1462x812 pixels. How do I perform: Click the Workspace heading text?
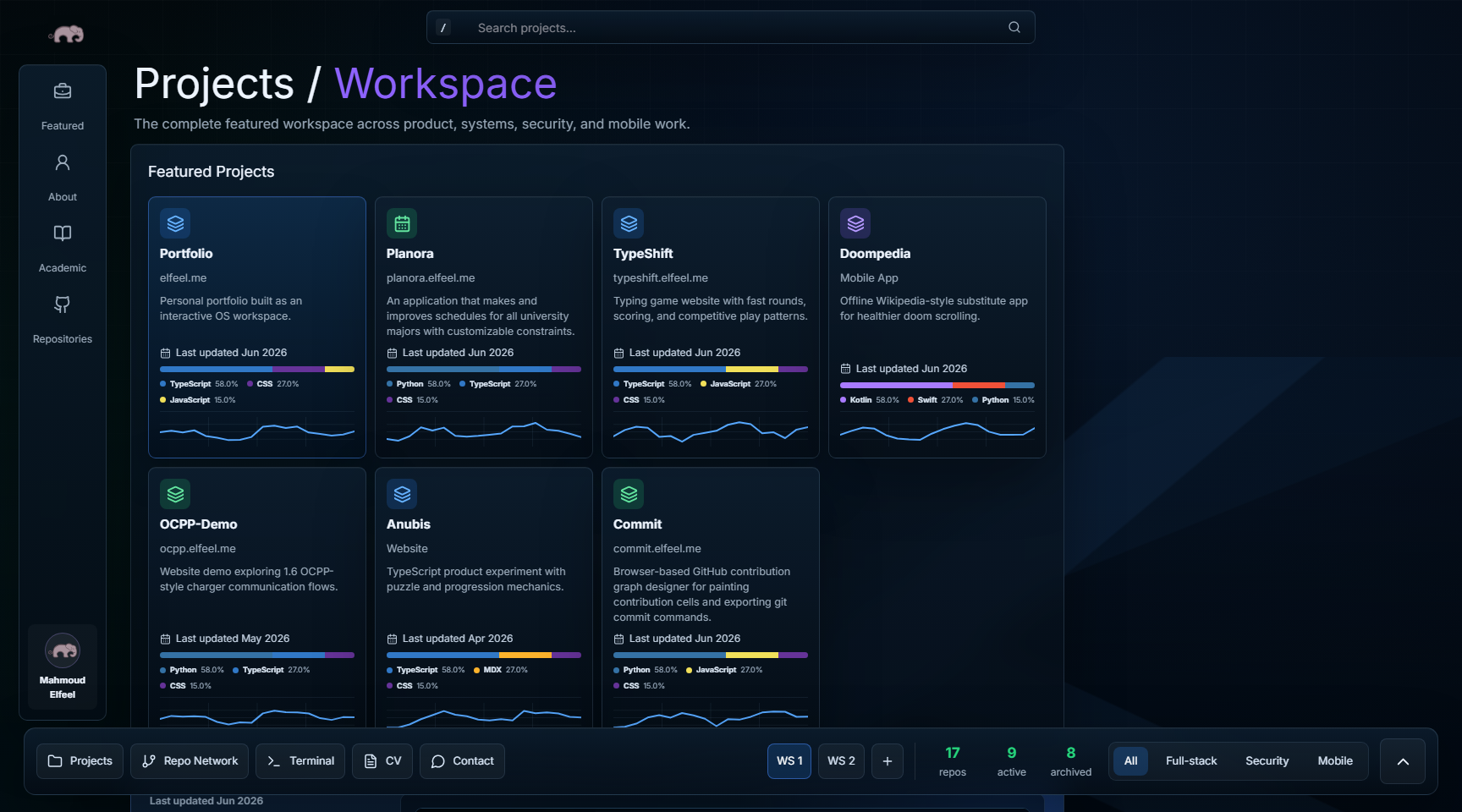coord(446,84)
